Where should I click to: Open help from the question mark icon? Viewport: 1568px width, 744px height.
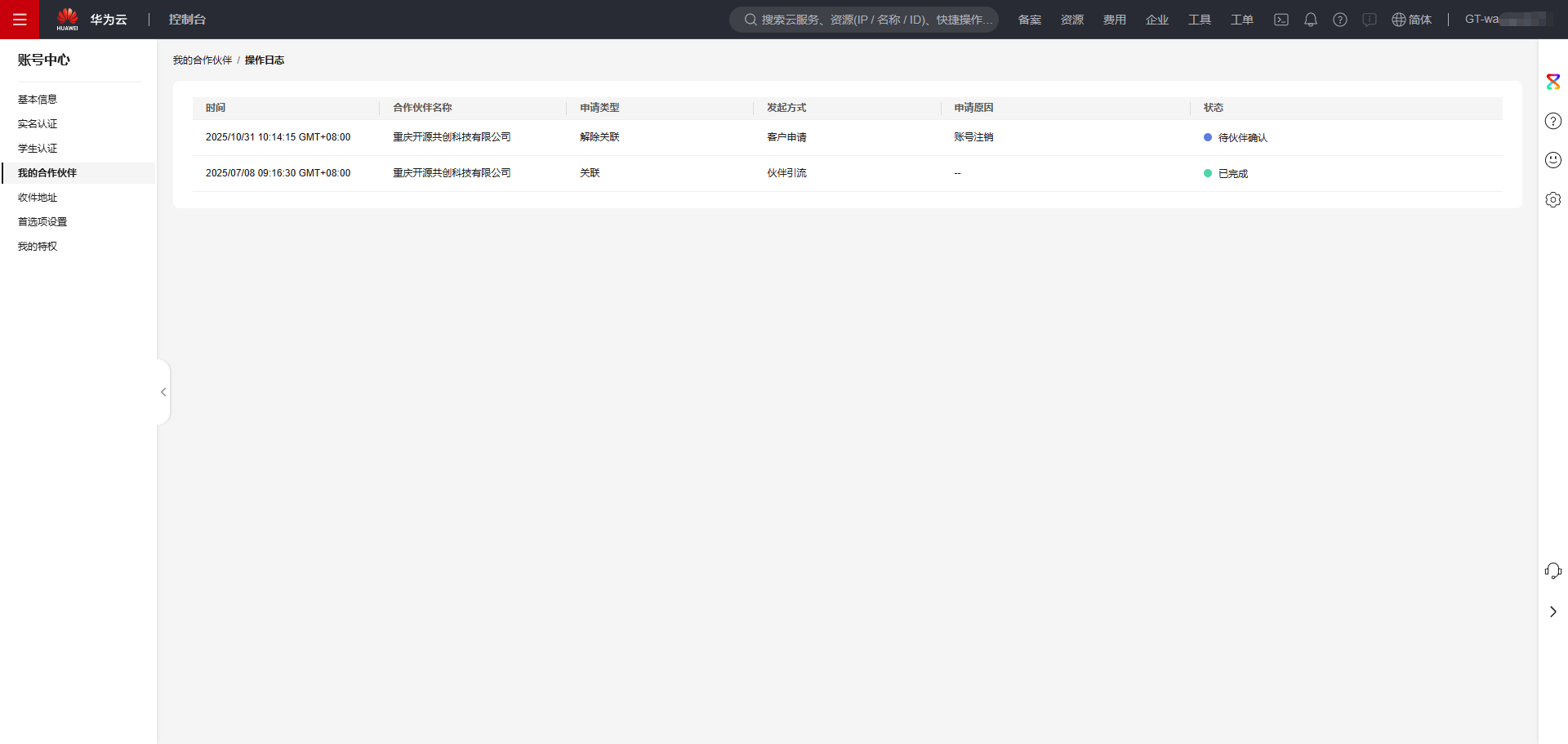coord(1340,20)
